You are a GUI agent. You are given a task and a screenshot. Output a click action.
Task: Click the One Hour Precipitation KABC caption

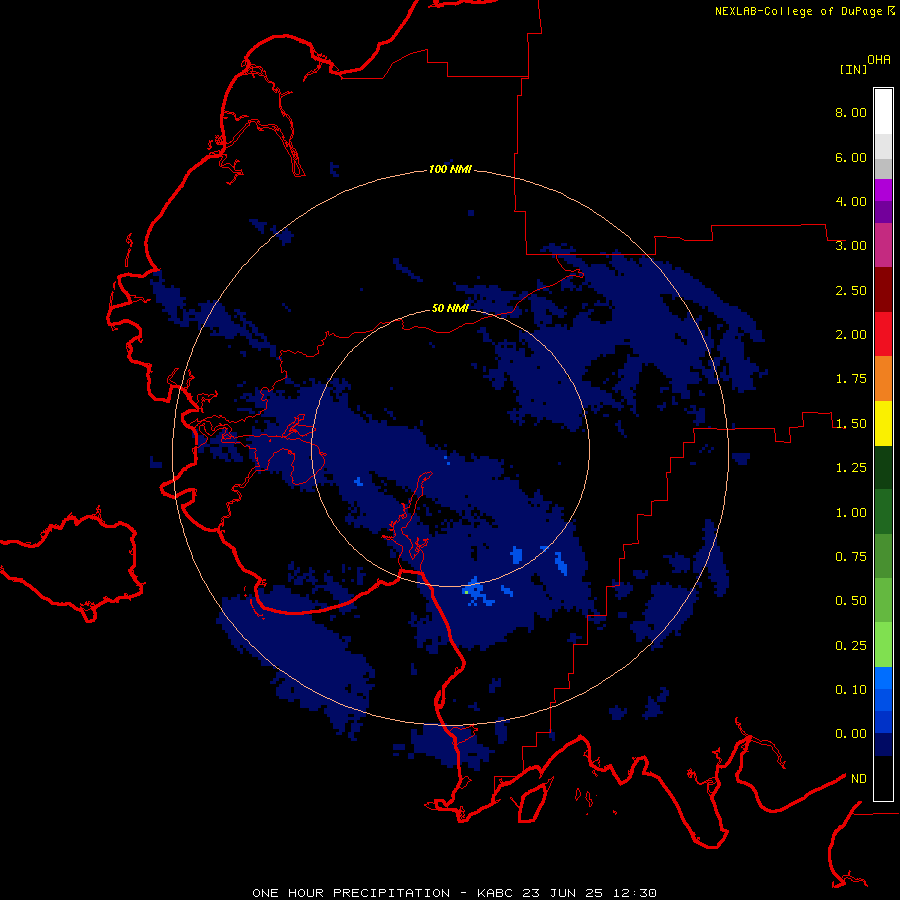click(x=454, y=893)
